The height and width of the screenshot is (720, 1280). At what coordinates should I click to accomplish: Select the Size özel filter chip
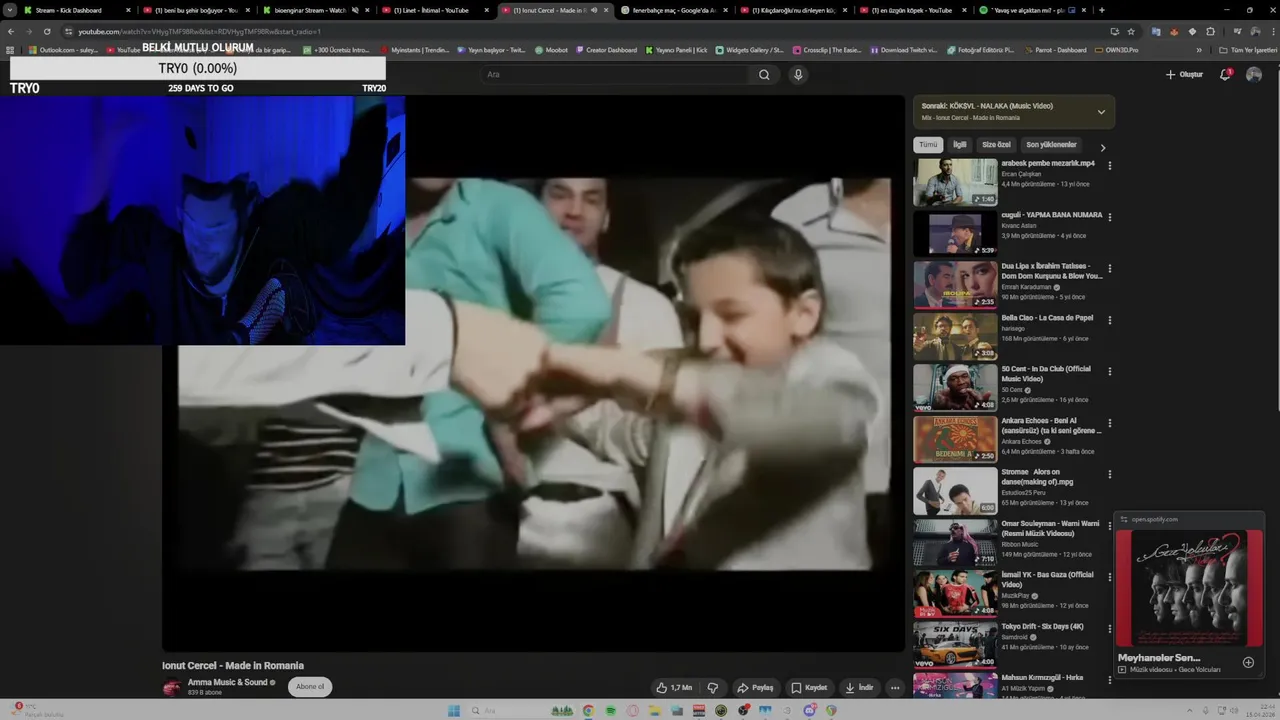[996, 145]
